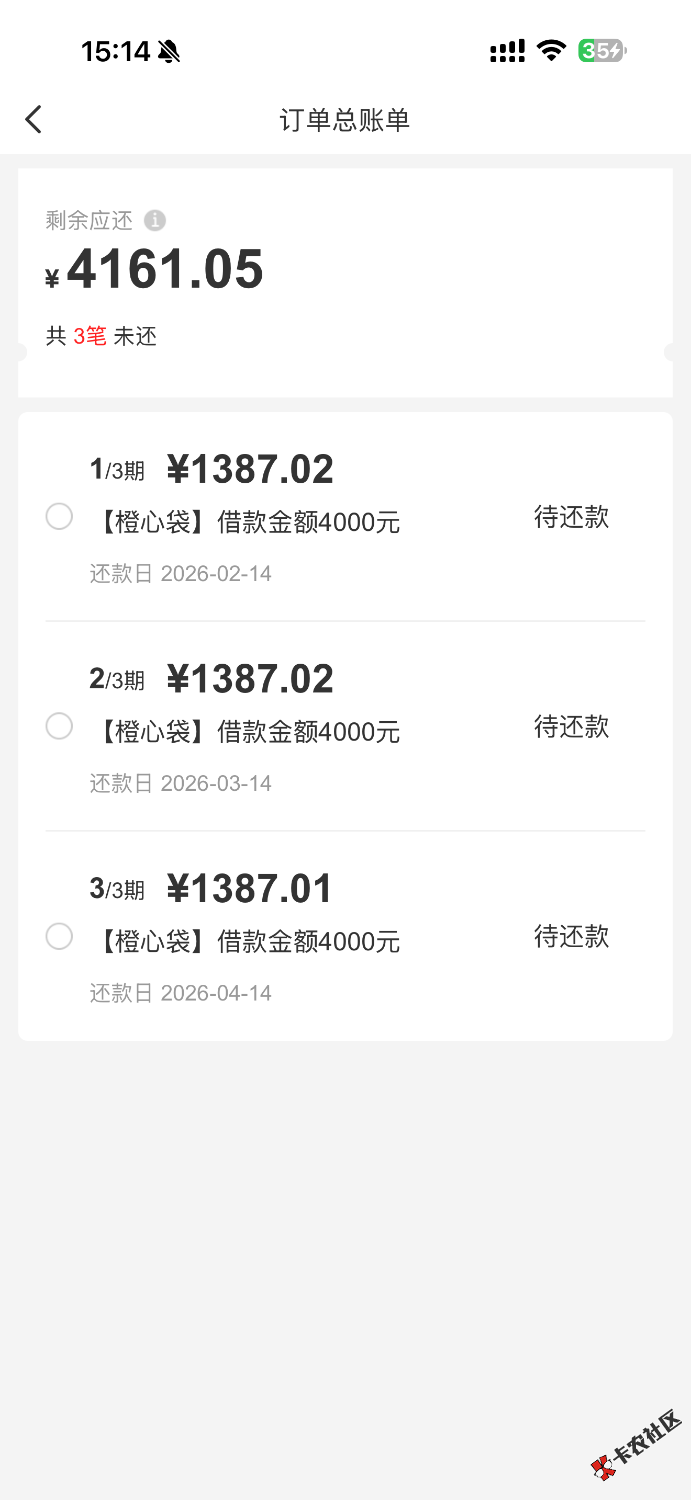This screenshot has height=1500, width=691.
Task: Select the 1/3期 installment radio button
Action: 59,517
